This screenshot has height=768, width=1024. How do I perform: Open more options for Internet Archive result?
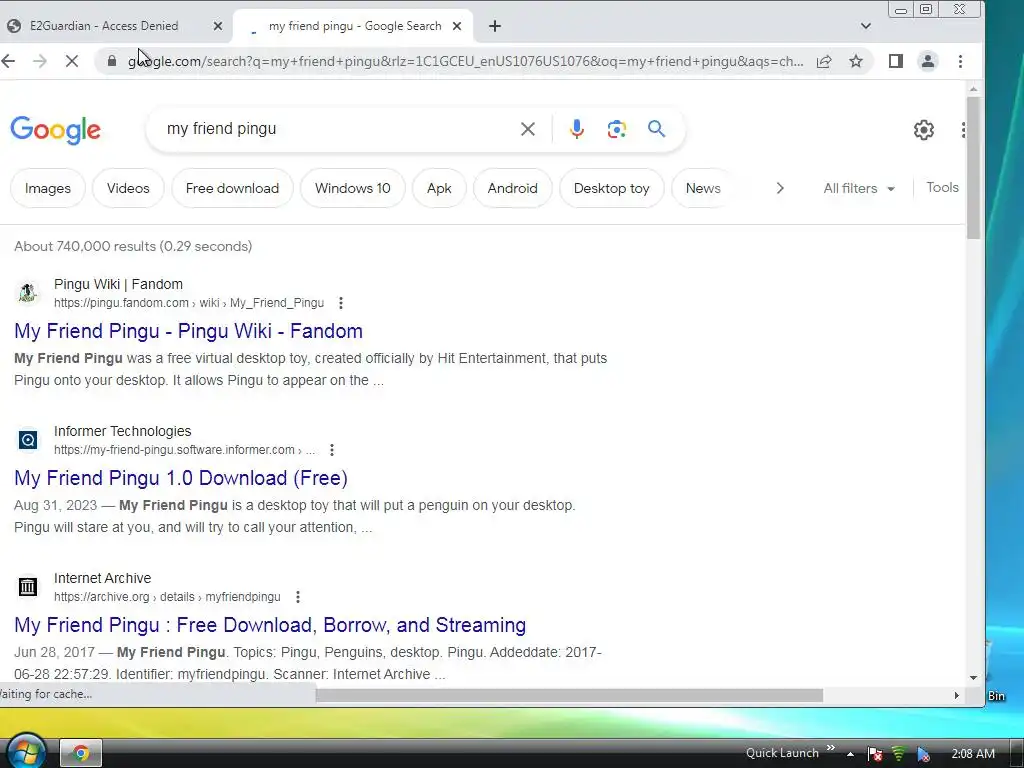coord(298,597)
